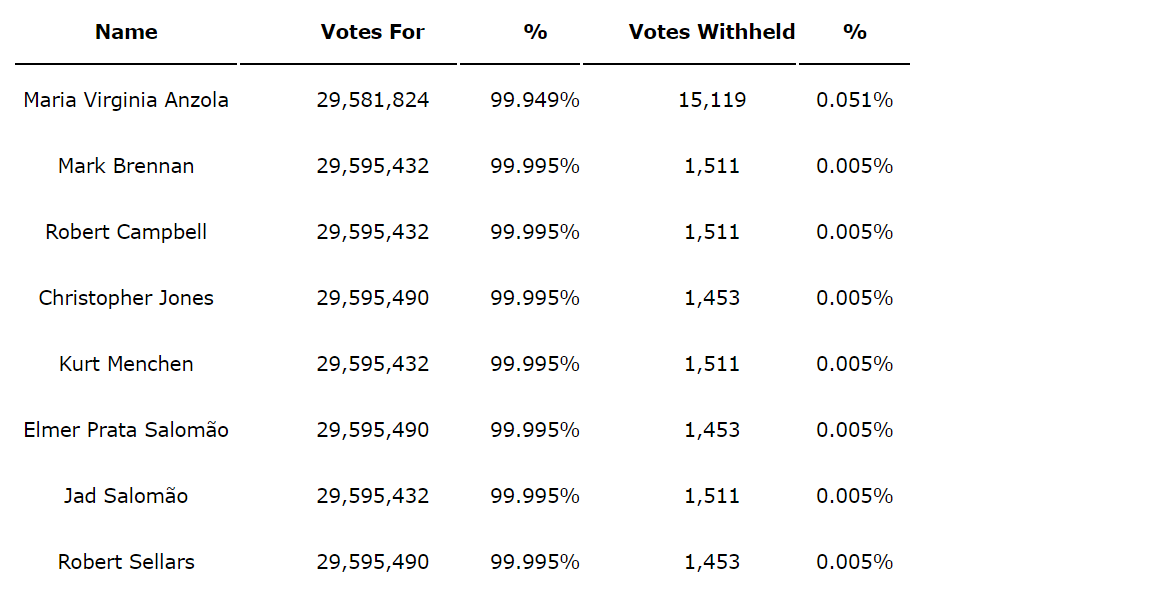Click the Name column header

click(126, 32)
